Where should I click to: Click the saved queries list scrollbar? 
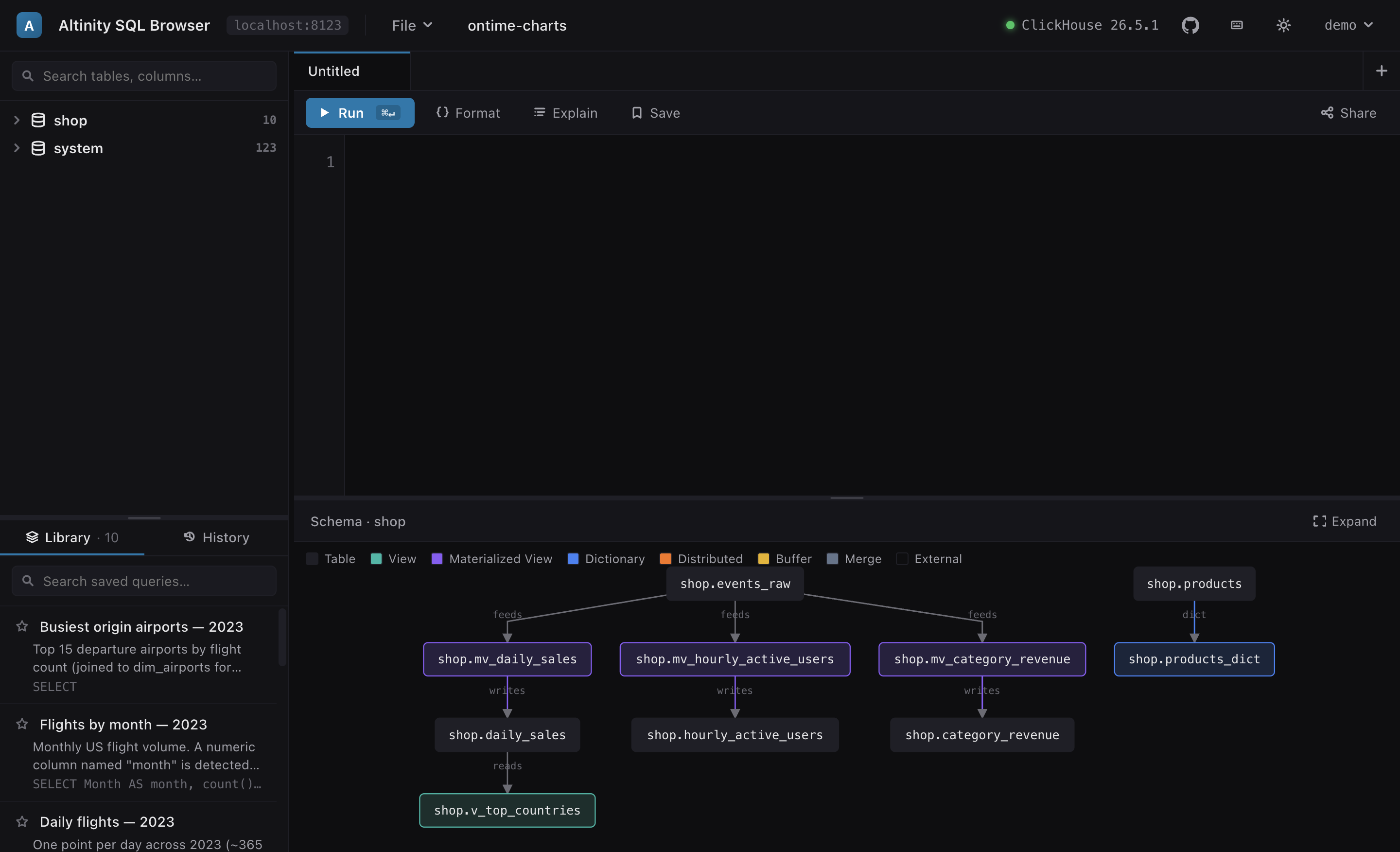(x=282, y=637)
